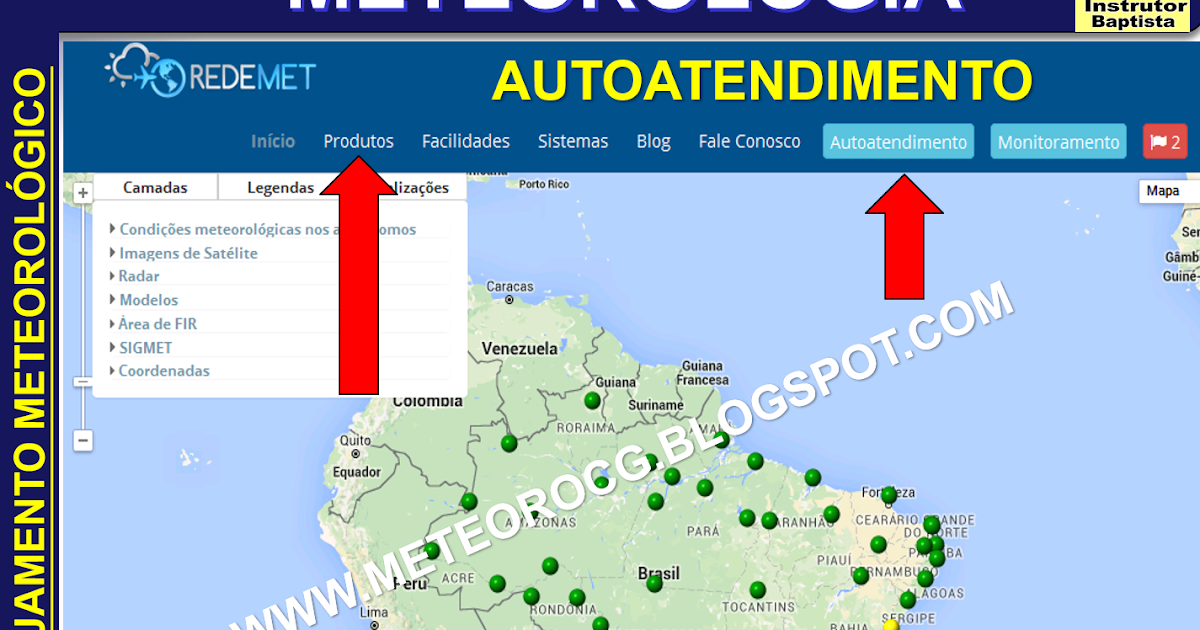Expand the Radar layer group
1200x630 pixels.
139,276
